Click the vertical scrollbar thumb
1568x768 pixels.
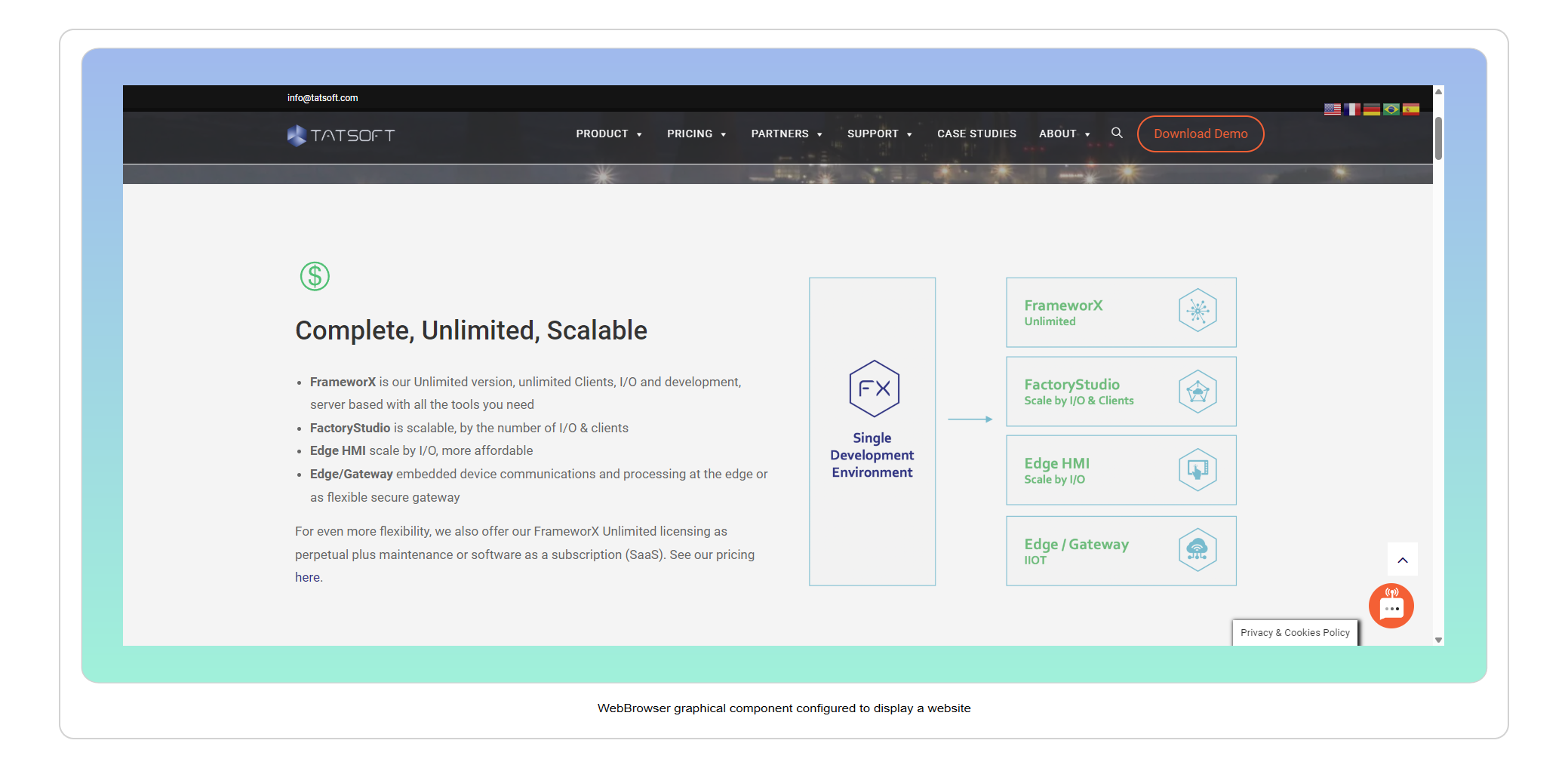pos(1438,139)
